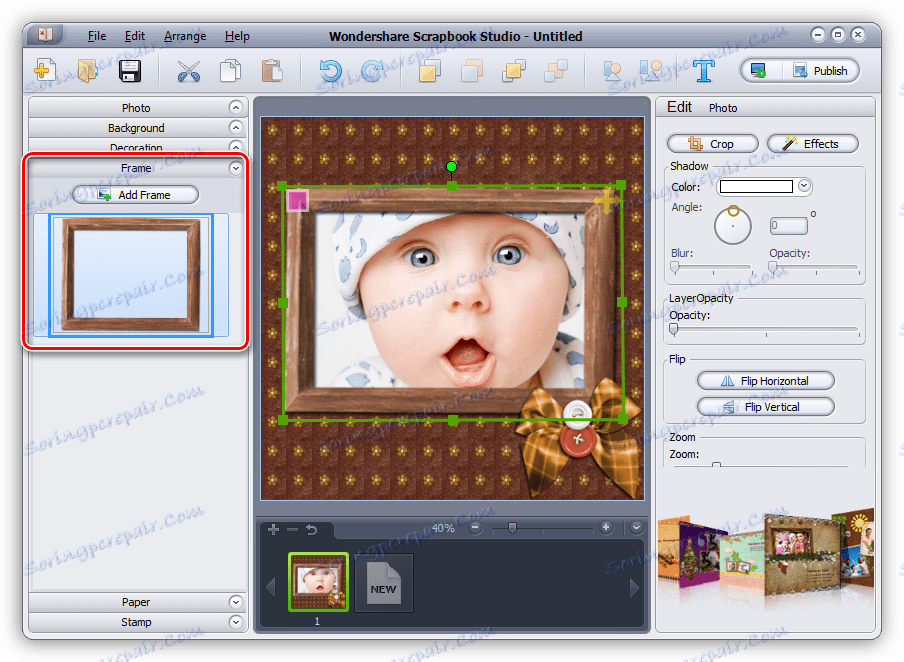Click the Cut scissors icon
Viewport: 904px width, 662px height.
click(188, 71)
